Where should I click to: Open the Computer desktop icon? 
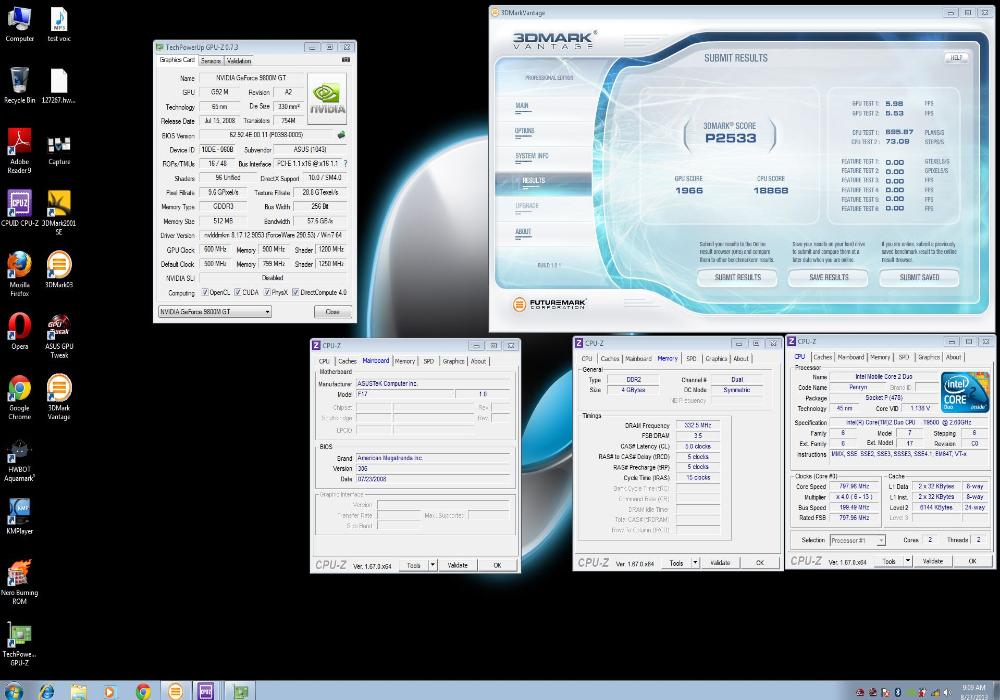19,24
